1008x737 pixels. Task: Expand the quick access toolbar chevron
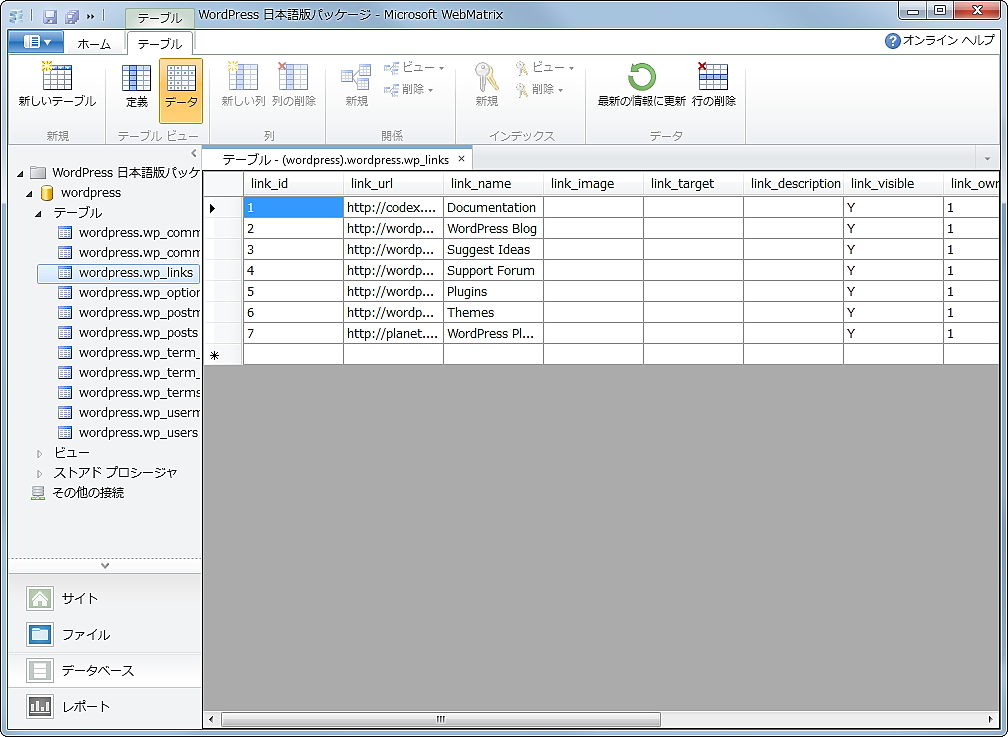pyautogui.click(x=91, y=16)
